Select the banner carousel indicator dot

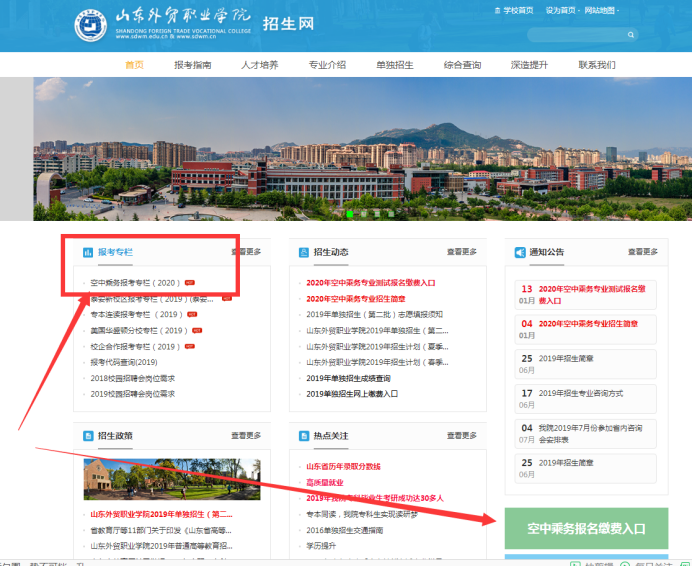pos(350,213)
